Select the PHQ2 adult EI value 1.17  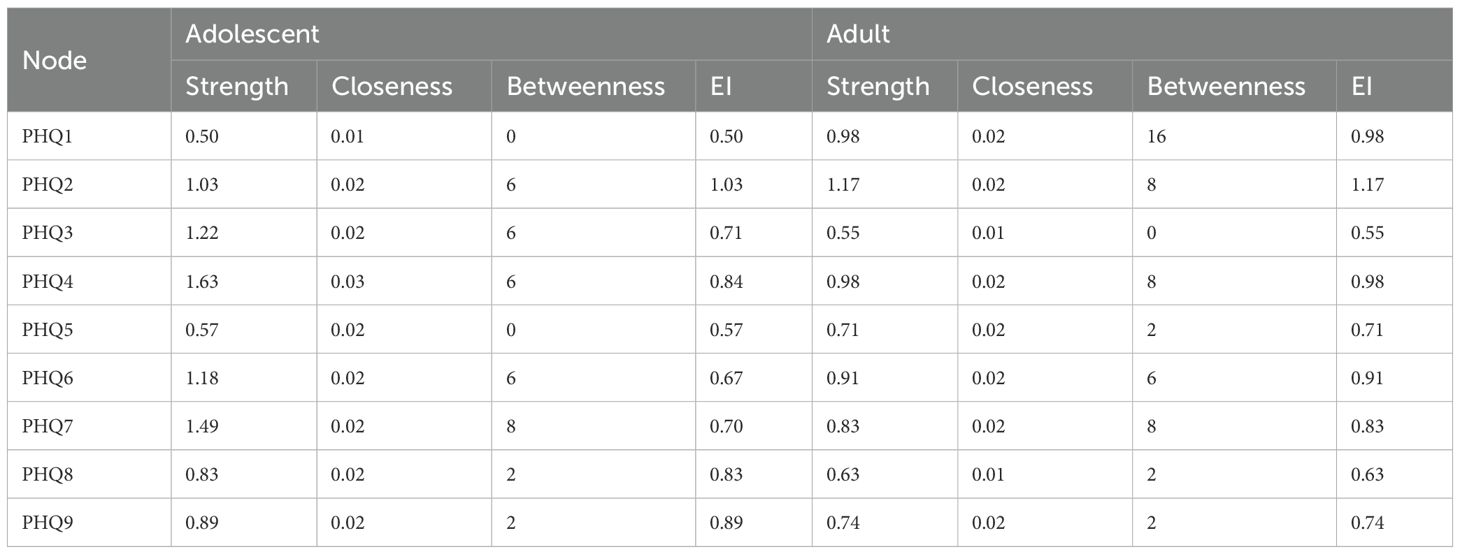click(1367, 185)
